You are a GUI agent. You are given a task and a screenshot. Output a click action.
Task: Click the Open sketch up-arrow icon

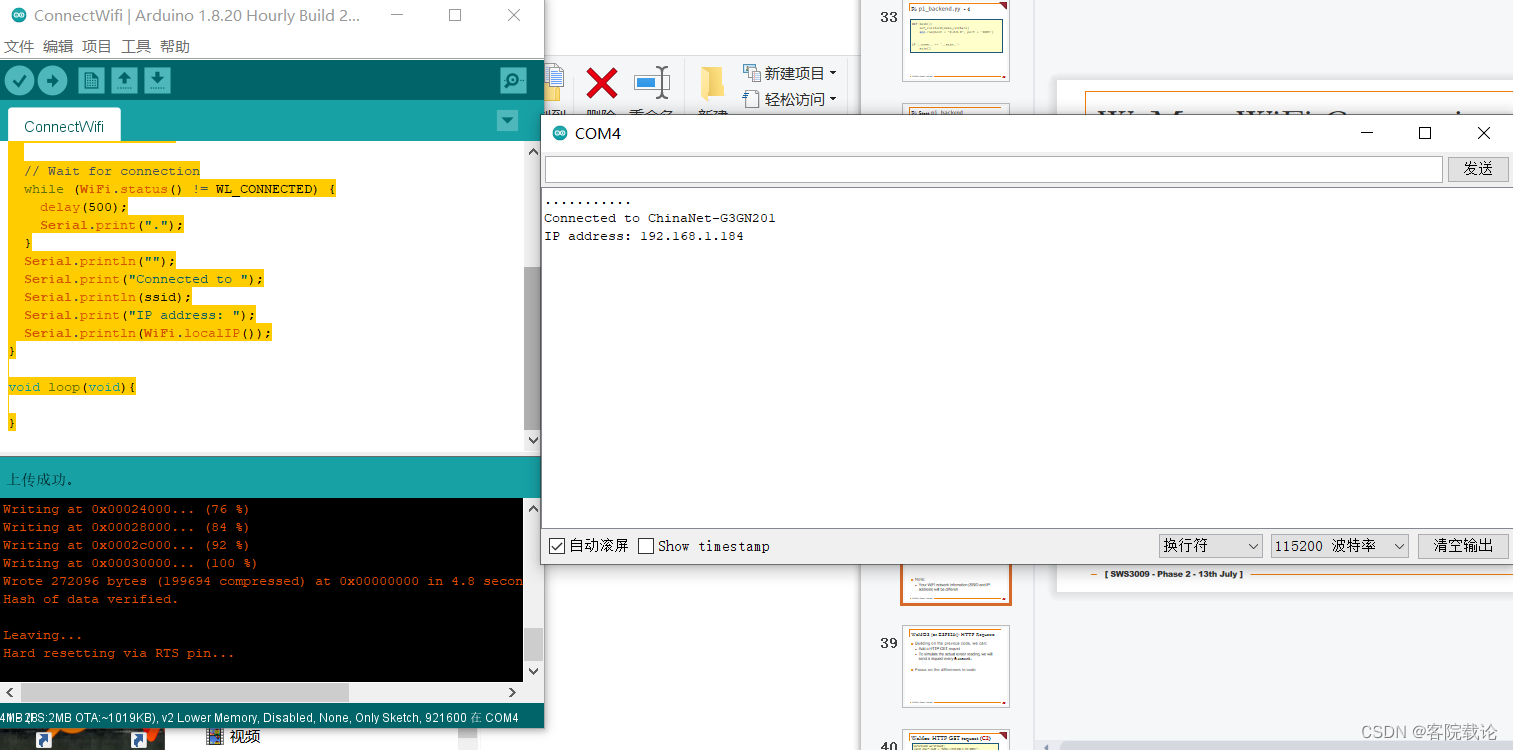(124, 81)
